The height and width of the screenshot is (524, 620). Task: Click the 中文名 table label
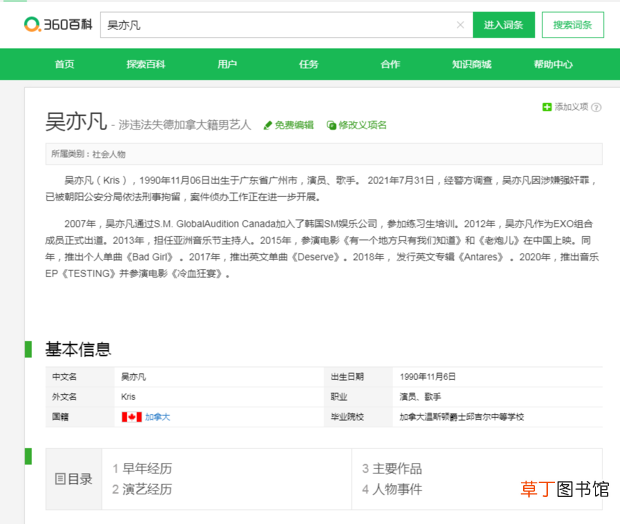point(64,377)
